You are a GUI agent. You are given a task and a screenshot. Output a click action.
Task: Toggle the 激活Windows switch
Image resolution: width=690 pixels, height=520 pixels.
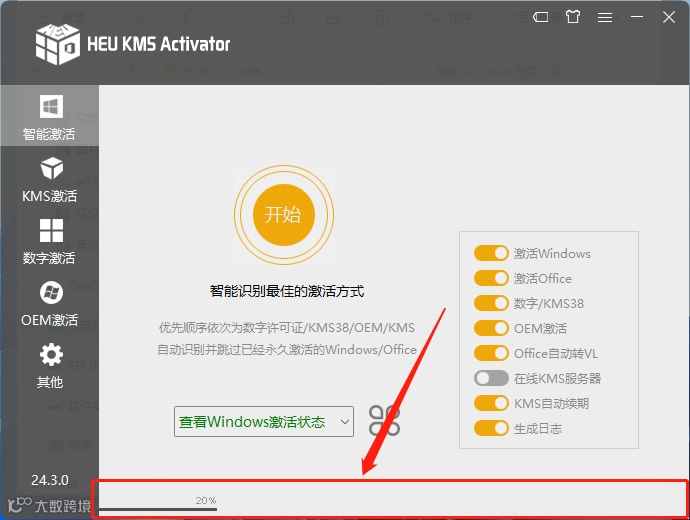click(491, 253)
